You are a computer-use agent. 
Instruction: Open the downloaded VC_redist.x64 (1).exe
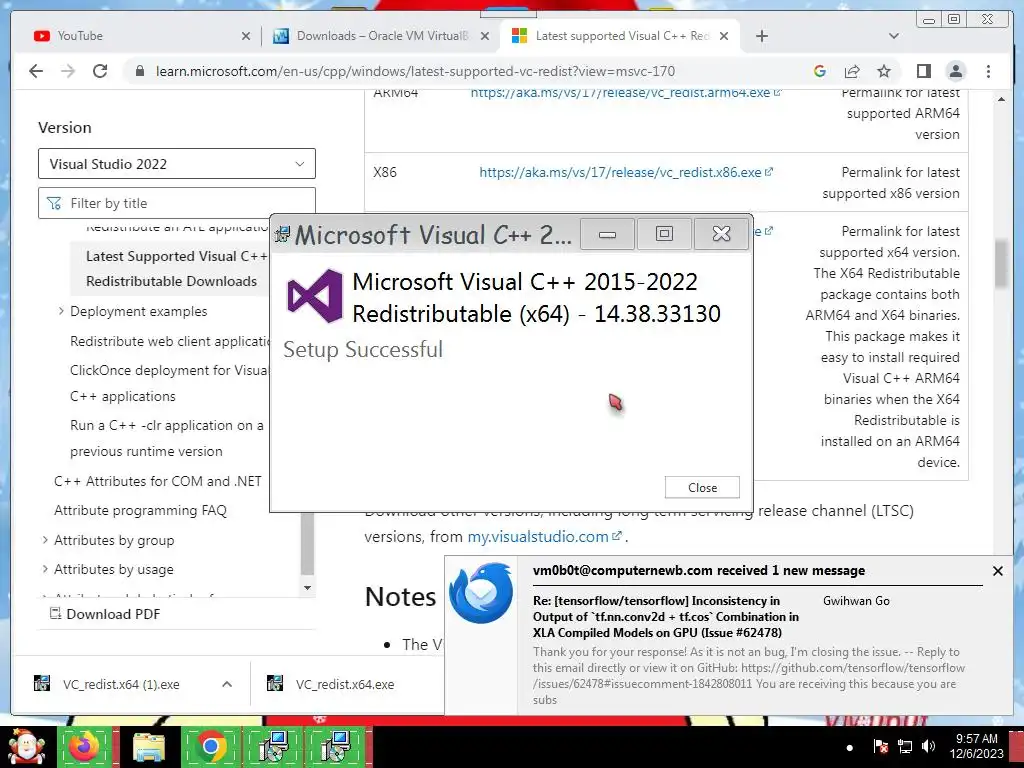(121, 684)
